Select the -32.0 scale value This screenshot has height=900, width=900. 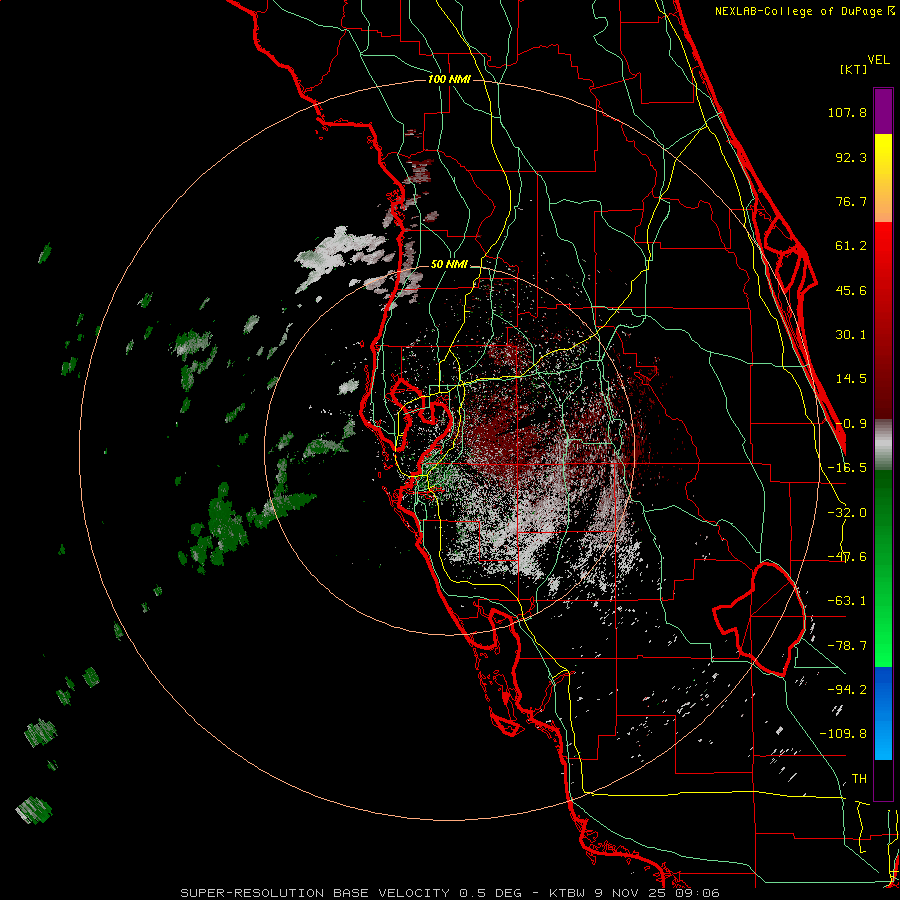[847, 513]
